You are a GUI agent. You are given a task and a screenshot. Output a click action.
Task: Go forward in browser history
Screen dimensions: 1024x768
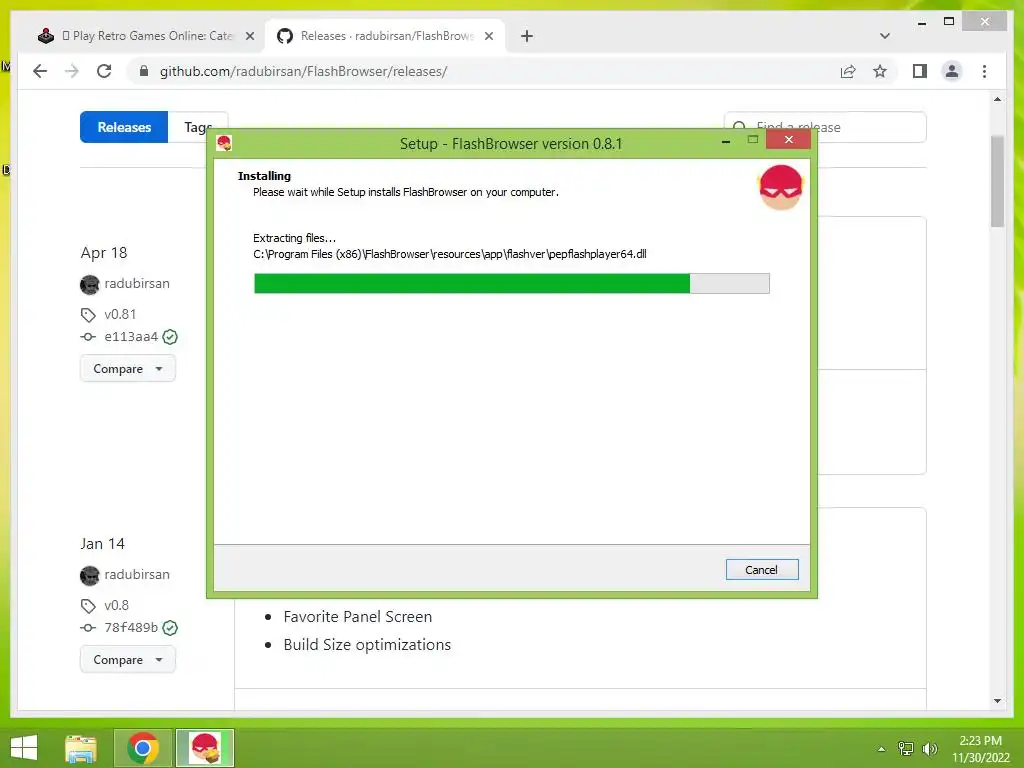click(72, 71)
